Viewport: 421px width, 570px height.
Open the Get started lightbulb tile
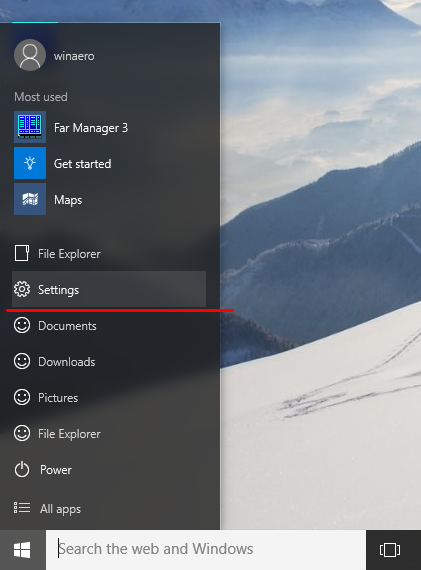pos(30,163)
